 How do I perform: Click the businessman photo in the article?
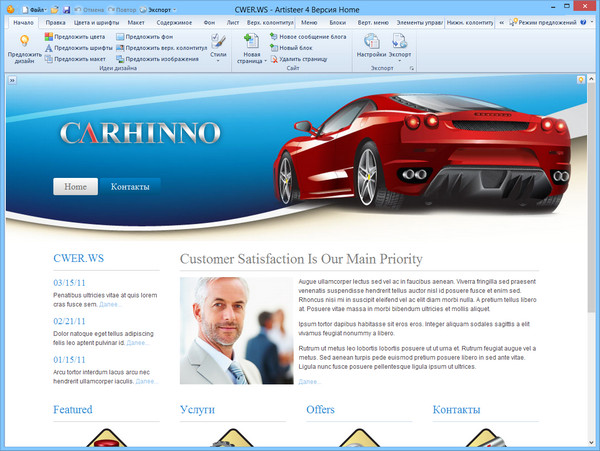234,331
